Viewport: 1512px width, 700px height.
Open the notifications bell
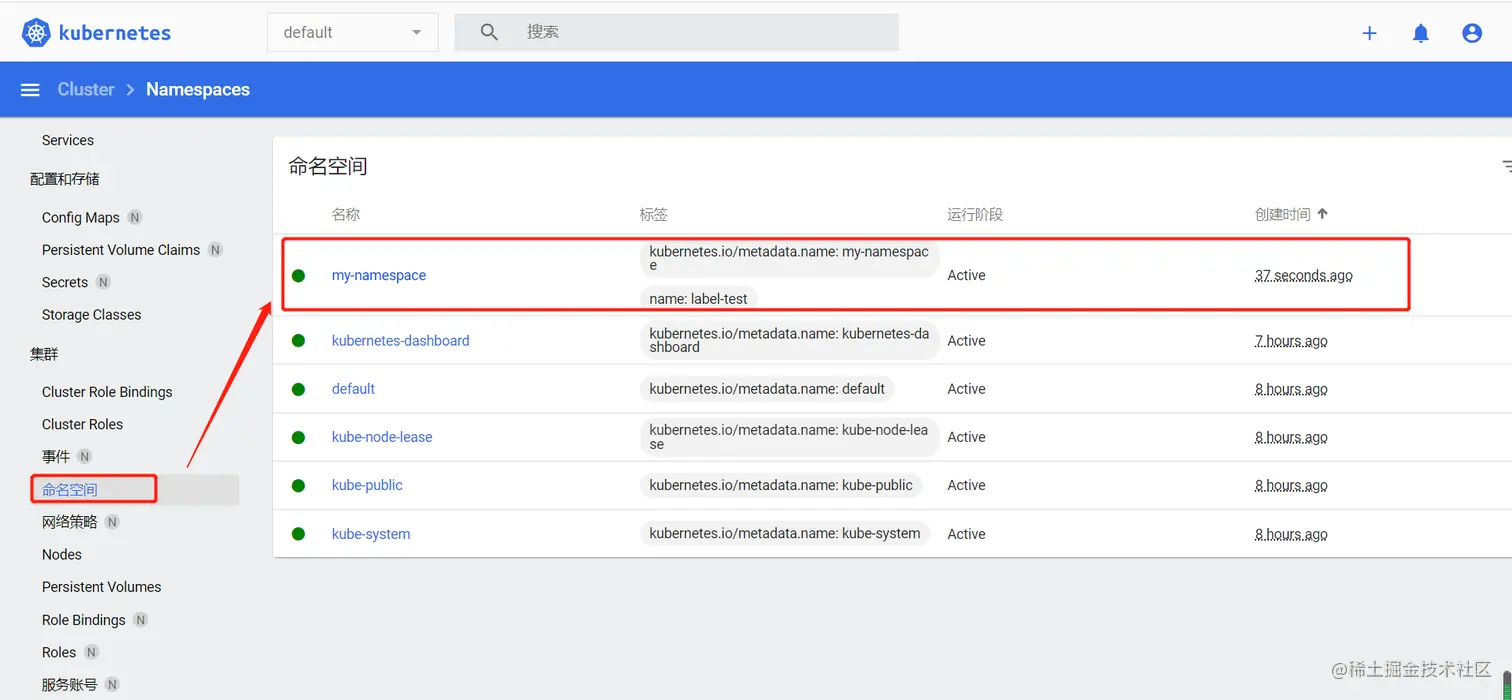1421,33
